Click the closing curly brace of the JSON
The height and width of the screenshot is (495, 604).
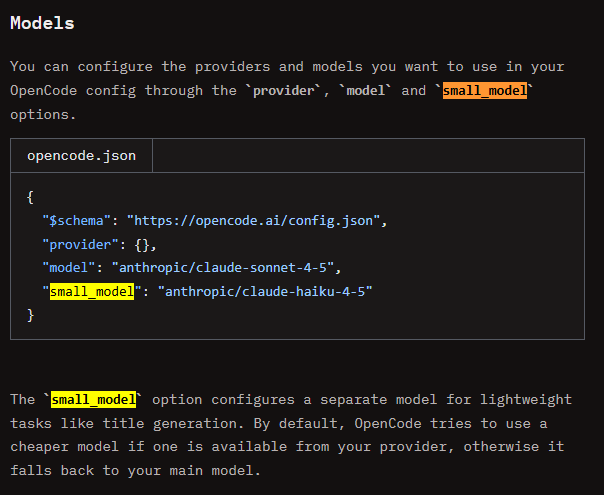[30, 315]
